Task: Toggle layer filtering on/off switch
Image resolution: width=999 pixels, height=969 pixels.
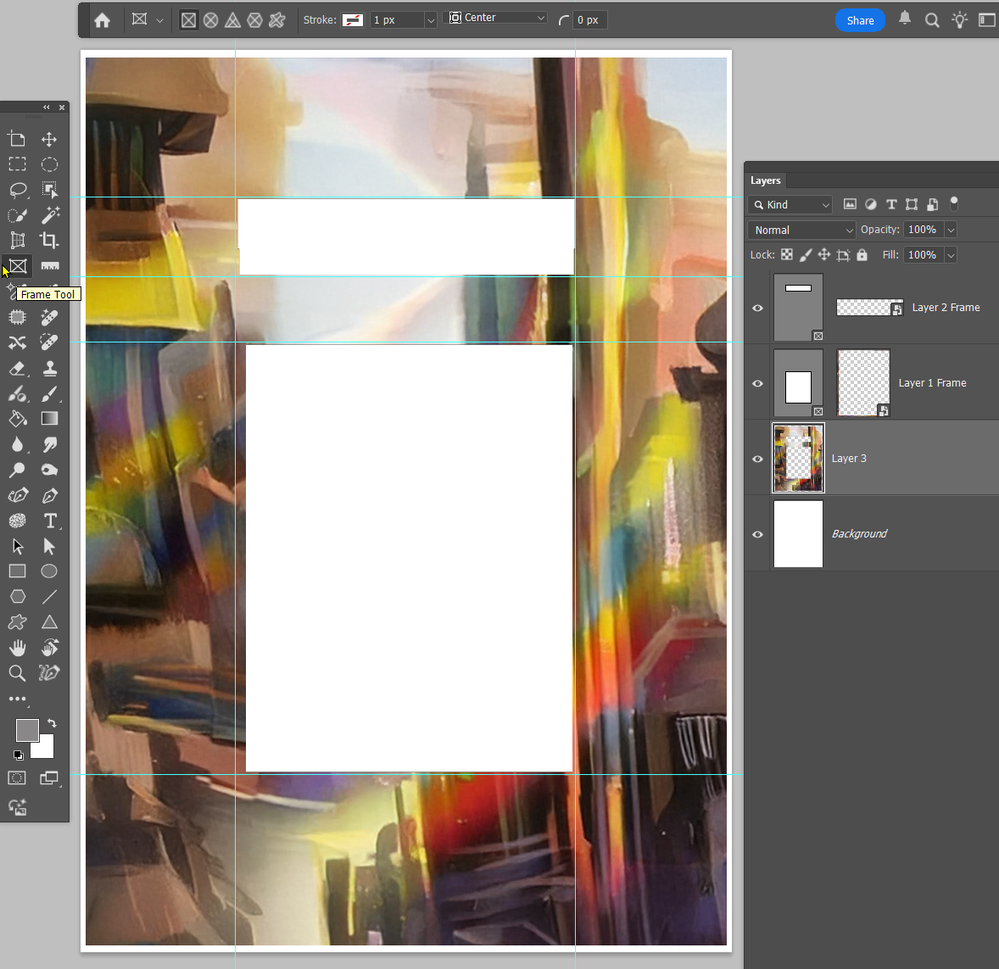Action: [954, 203]
